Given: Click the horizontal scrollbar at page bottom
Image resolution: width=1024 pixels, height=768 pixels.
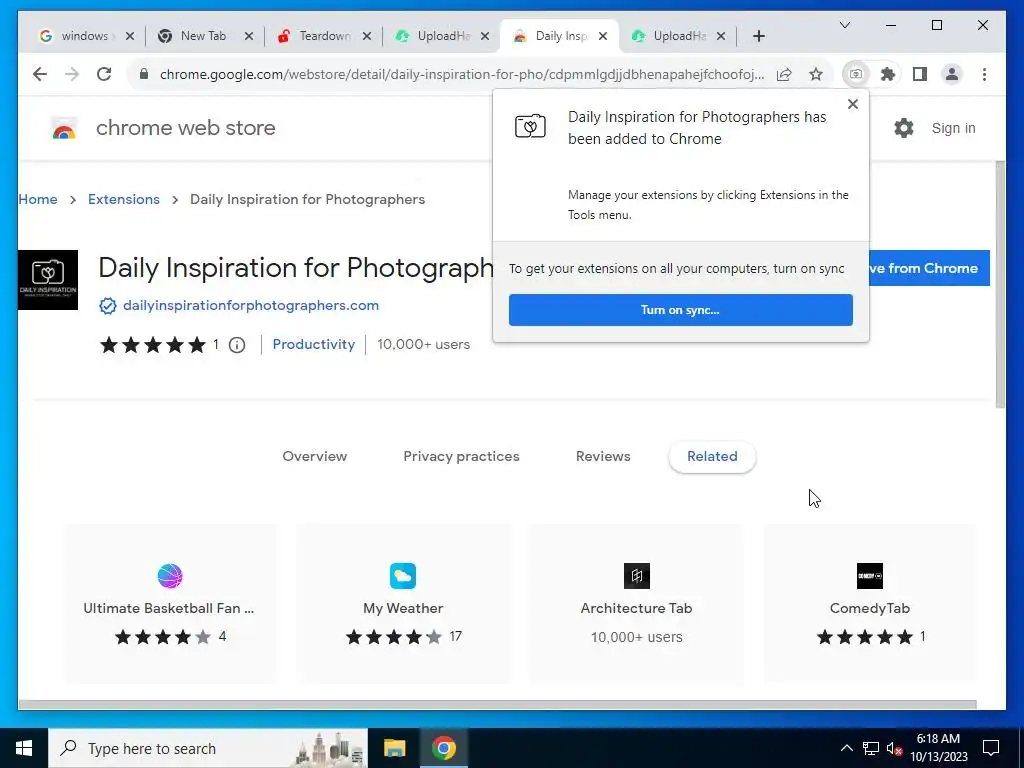Looking at the screenshot, I should [497, 705].
